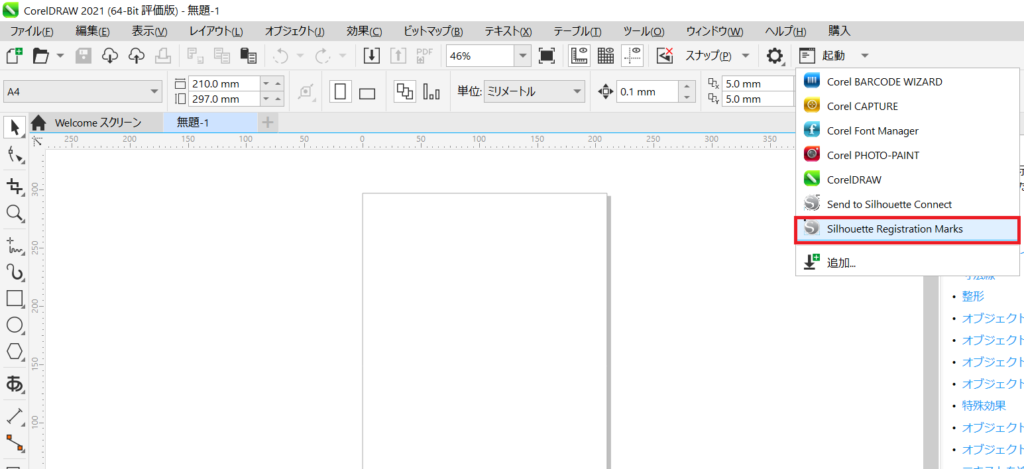The height and width of the screenshot is (469, 1024).
Task: Click the Print icon
Action: tap(163, 56)
